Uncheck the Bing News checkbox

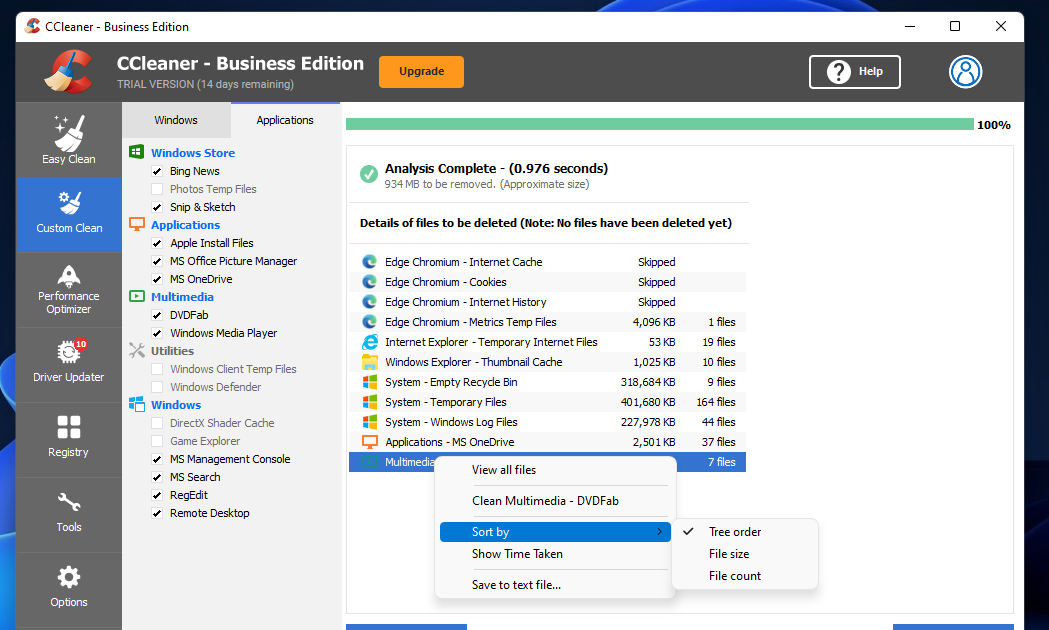[x=157, y=171]
